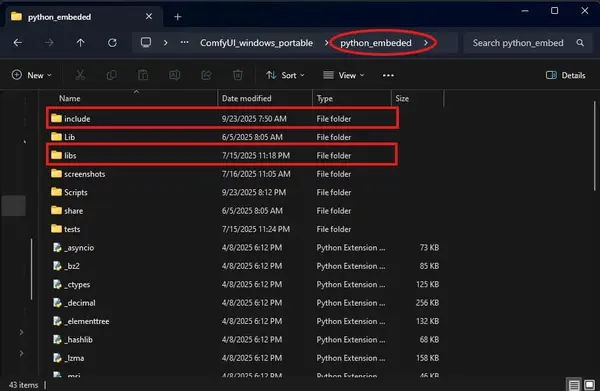Maximize the File Explorer window
Viewport: 600px width, 391px height.
(554, 11)
